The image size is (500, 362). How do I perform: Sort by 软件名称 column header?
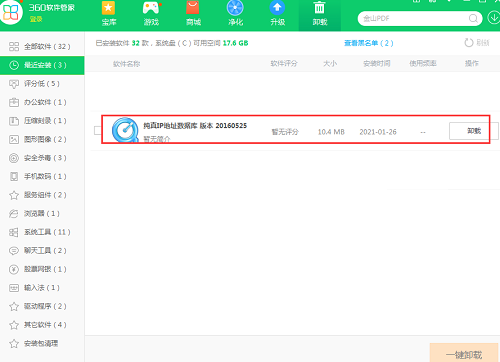(126, 64)
